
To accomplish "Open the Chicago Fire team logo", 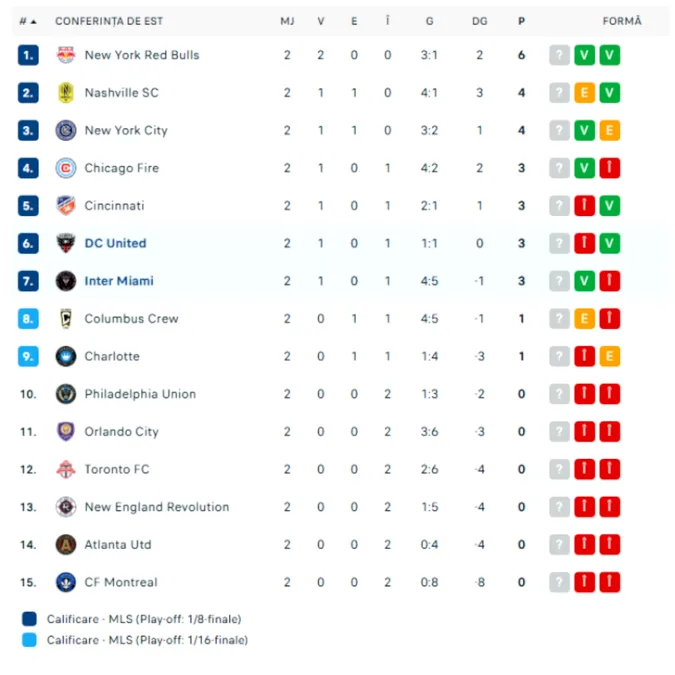I will pos(66,168).
